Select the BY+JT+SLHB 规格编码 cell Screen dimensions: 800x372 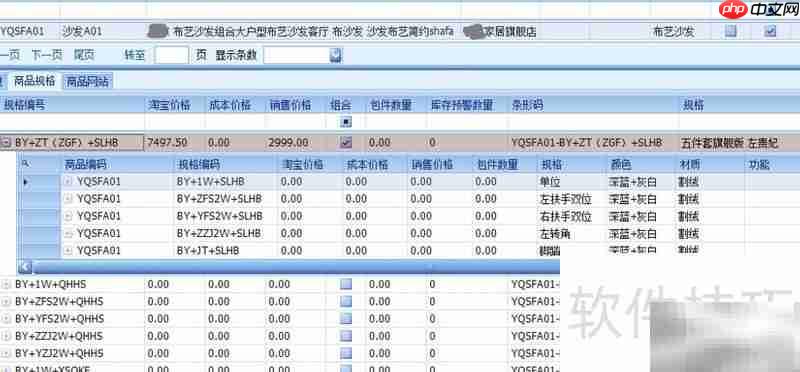tap(226, 251)
